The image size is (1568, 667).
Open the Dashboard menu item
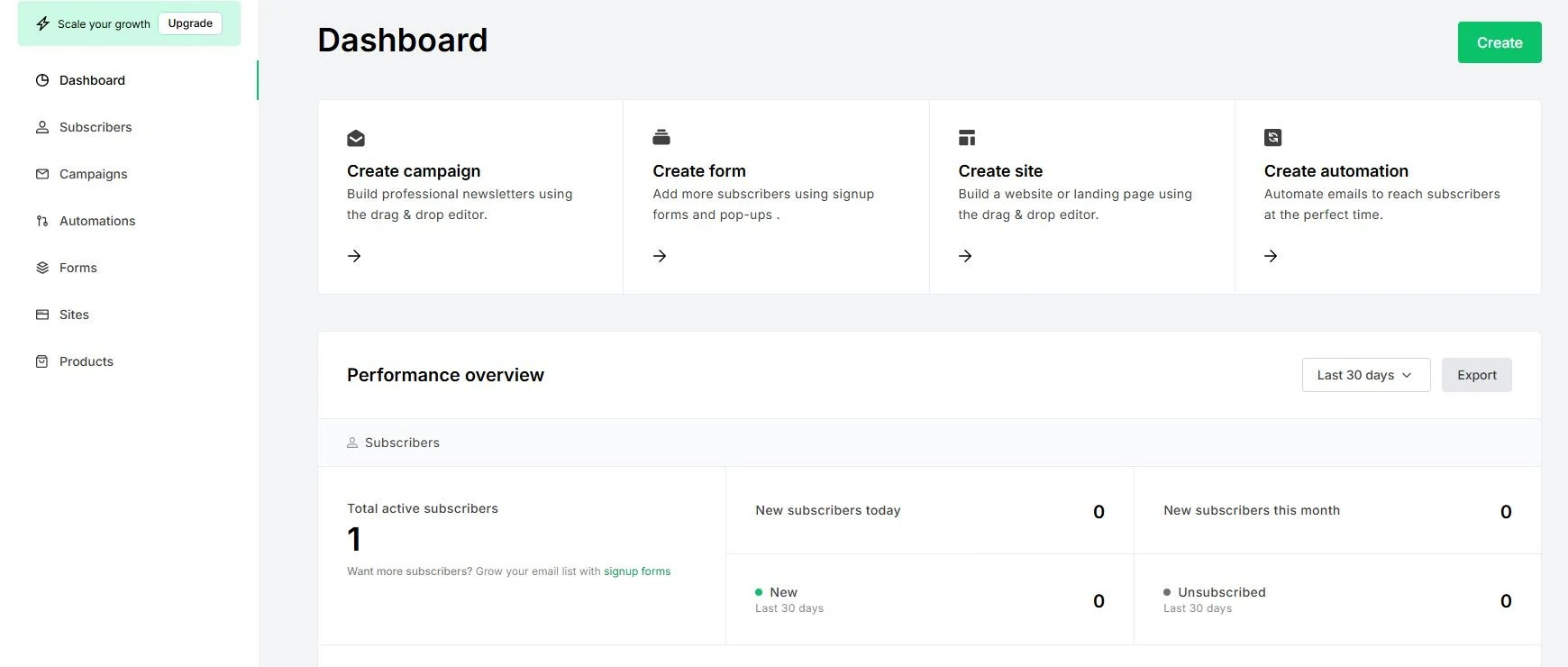pyautogui.click(x=92, y=80)
